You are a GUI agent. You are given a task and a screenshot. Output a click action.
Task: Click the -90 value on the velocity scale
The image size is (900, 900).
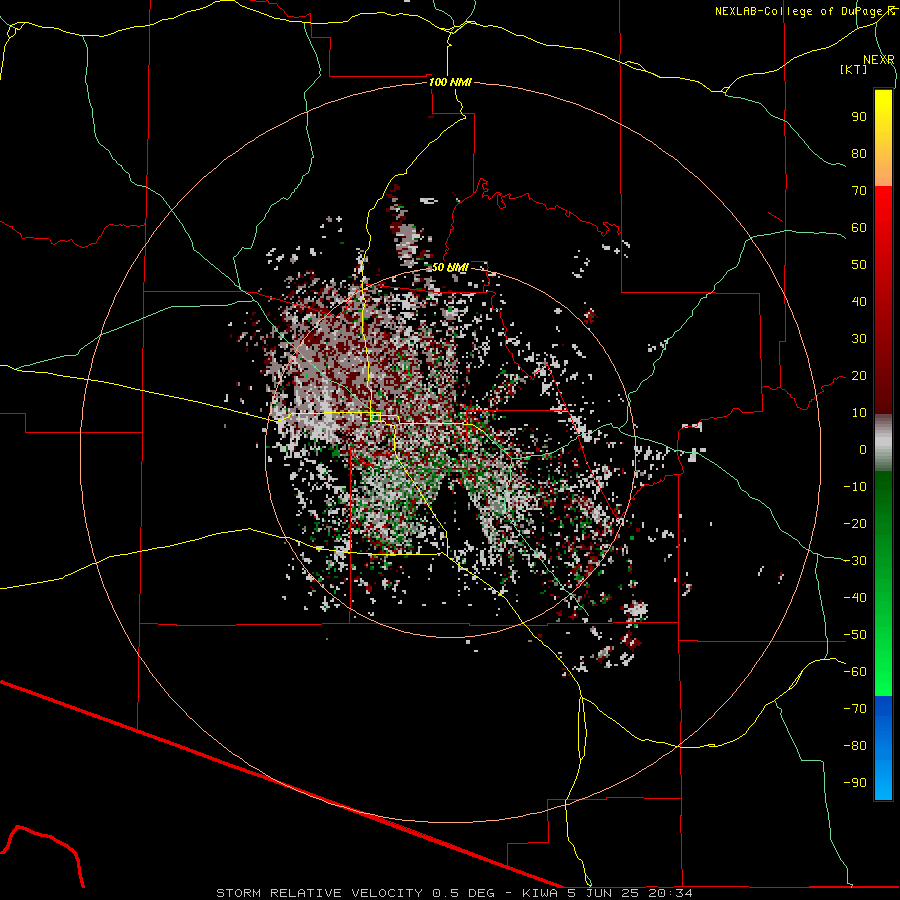click(x=855, y=783)
